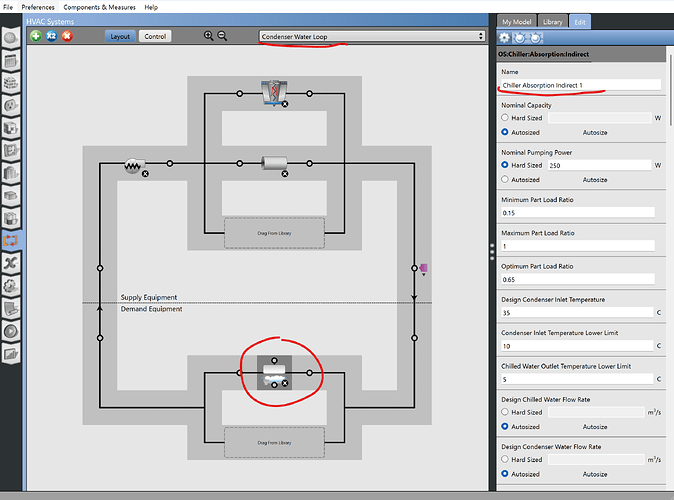This screenshot has height=500, width=674.
Task: Open the File menu
Action: [8, 7]
